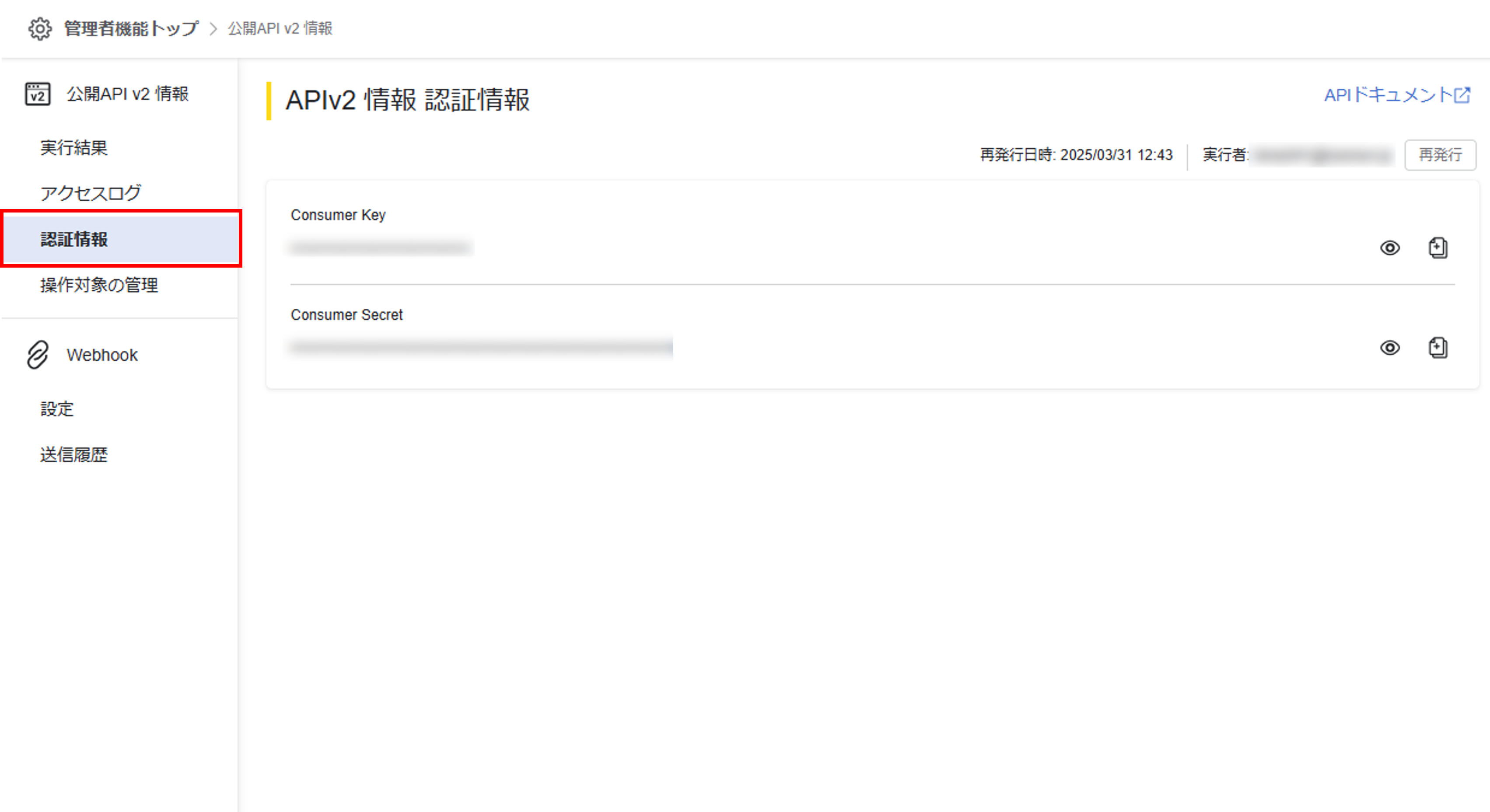This screenshot has height=812, width=1490.
Task: Go back to 管理者機能トップ breadcrumb
Action: 131,28
